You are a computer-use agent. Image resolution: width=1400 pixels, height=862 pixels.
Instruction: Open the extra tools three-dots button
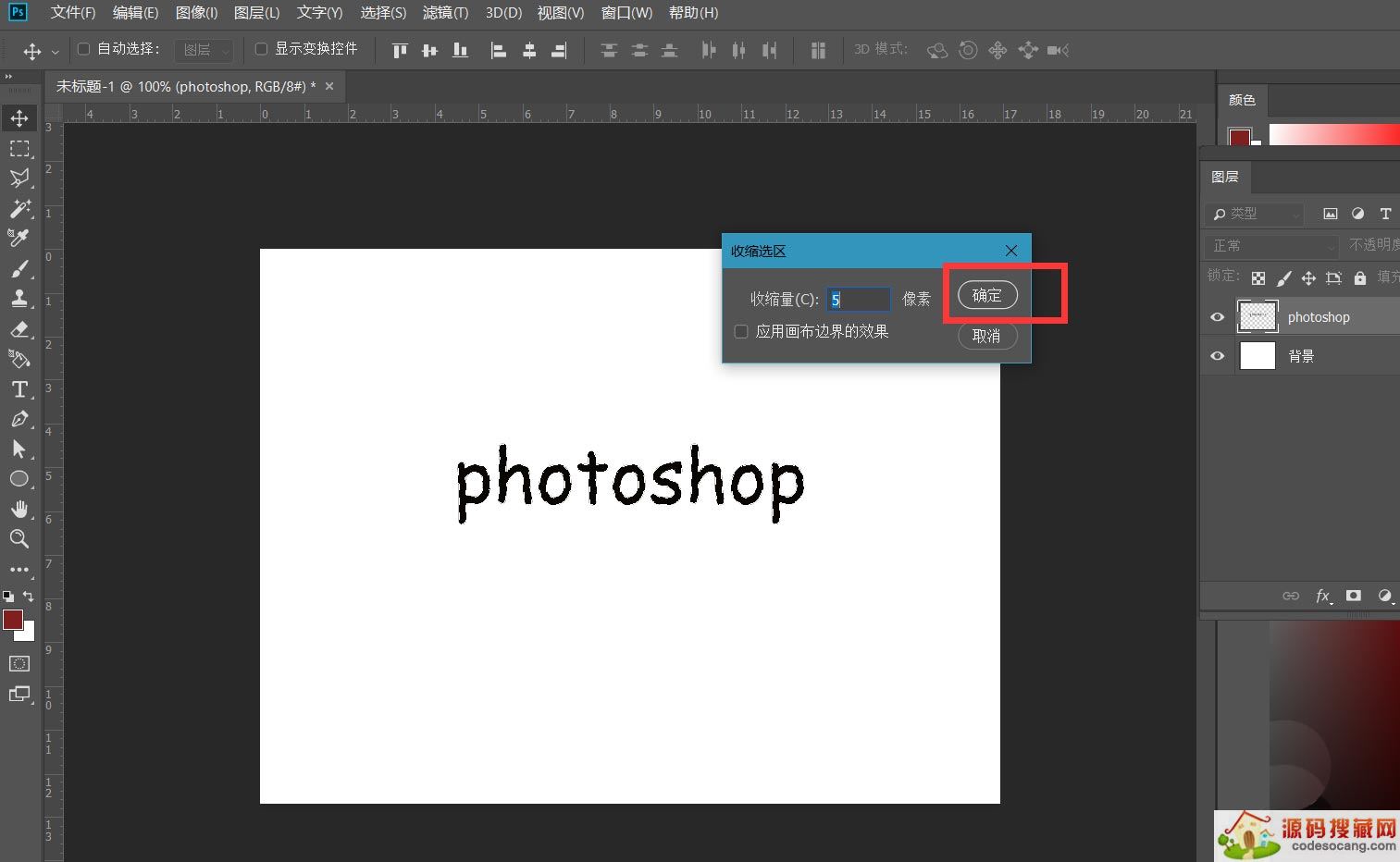coord(19,570)
